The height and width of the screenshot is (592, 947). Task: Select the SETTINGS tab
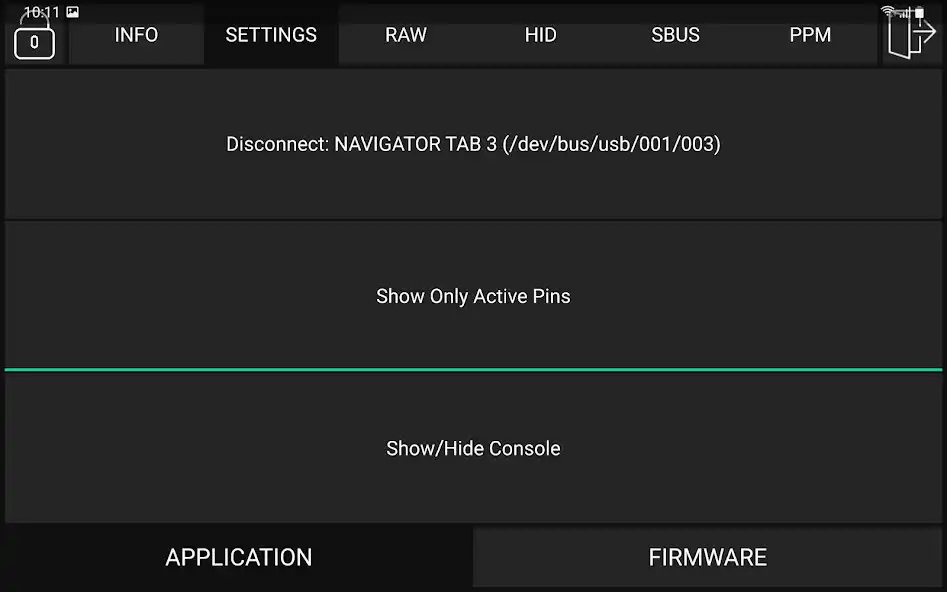pos(271,35)
